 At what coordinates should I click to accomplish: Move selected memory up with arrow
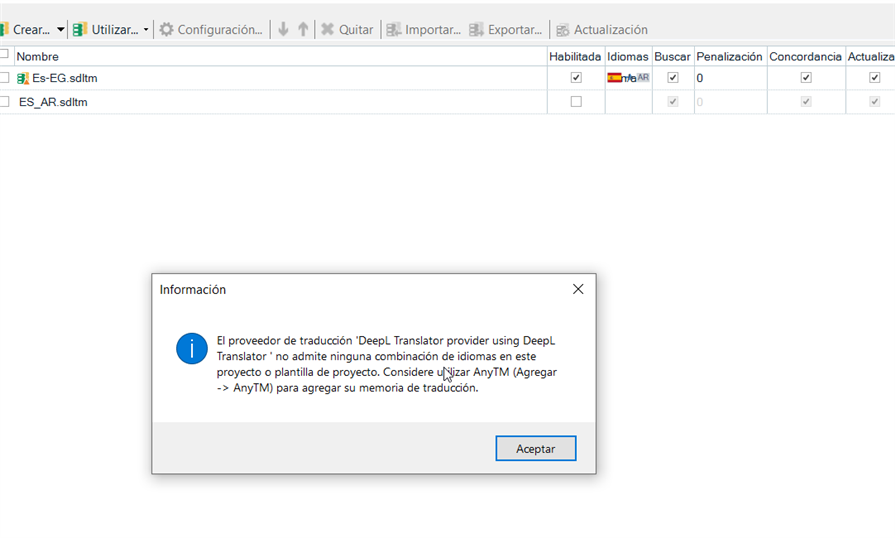[303, 29]
